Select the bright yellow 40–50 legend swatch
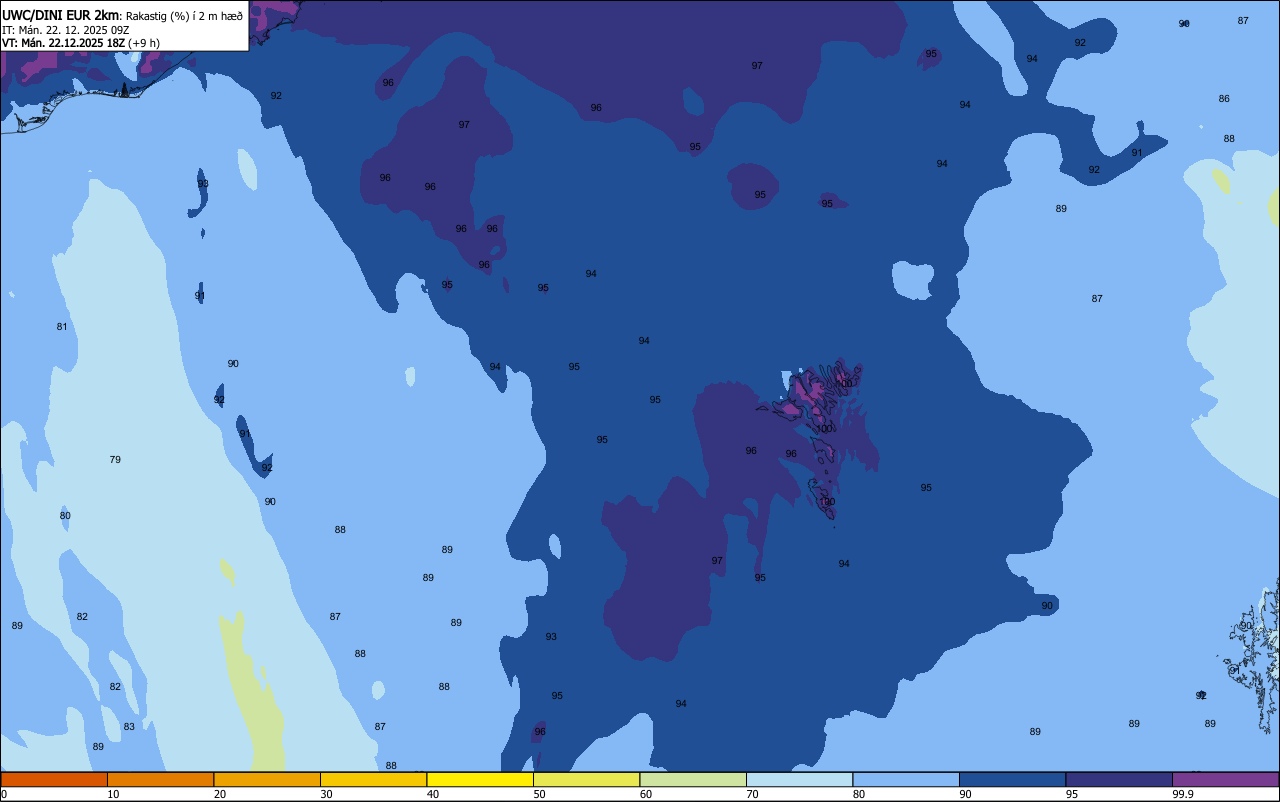The image size is (1280, 802). pyautogui.click(x=480, y=779)
